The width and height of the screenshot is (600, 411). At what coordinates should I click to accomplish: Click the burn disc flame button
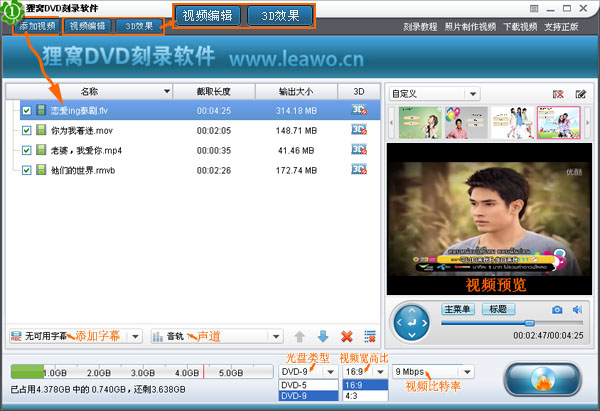click(x=543, y=379)
